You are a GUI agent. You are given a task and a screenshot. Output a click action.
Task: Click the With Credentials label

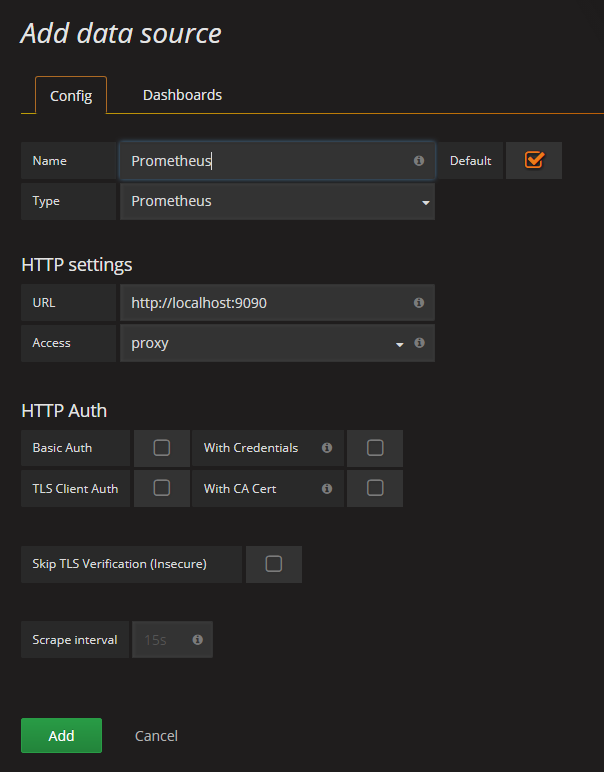pyautogui.click(x=251, y=448)
